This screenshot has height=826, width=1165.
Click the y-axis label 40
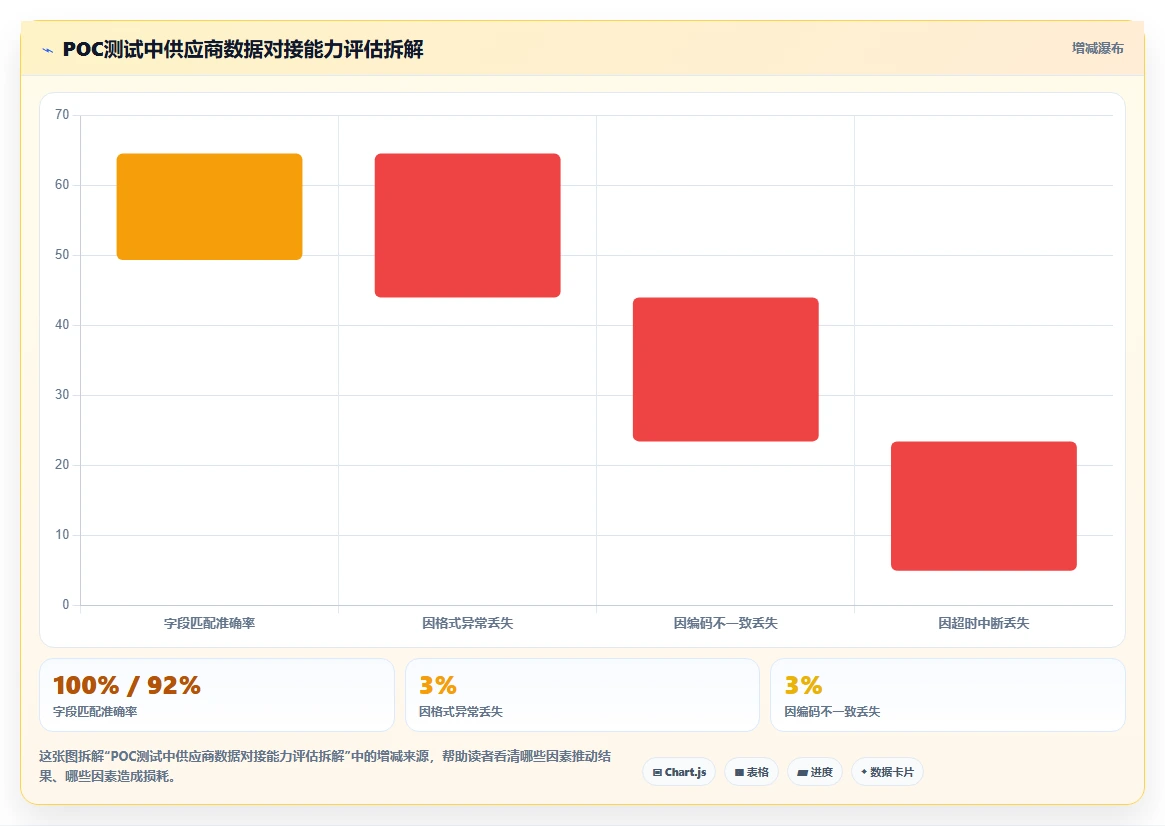(x=62, y=325)
